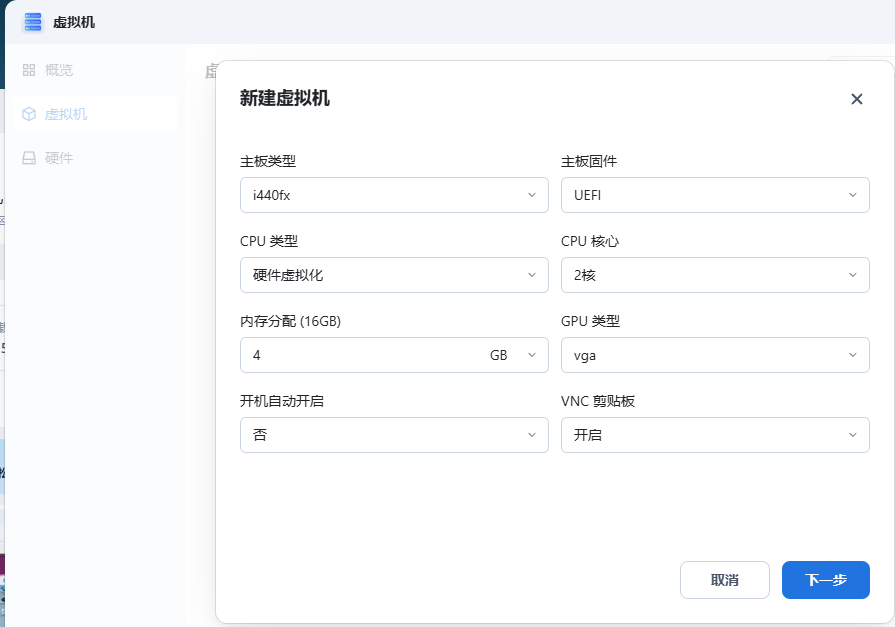Click the chevron arrow in 主板固件 field
The image size is (895, 627).
pyautogui.click(x=853, y=195)
